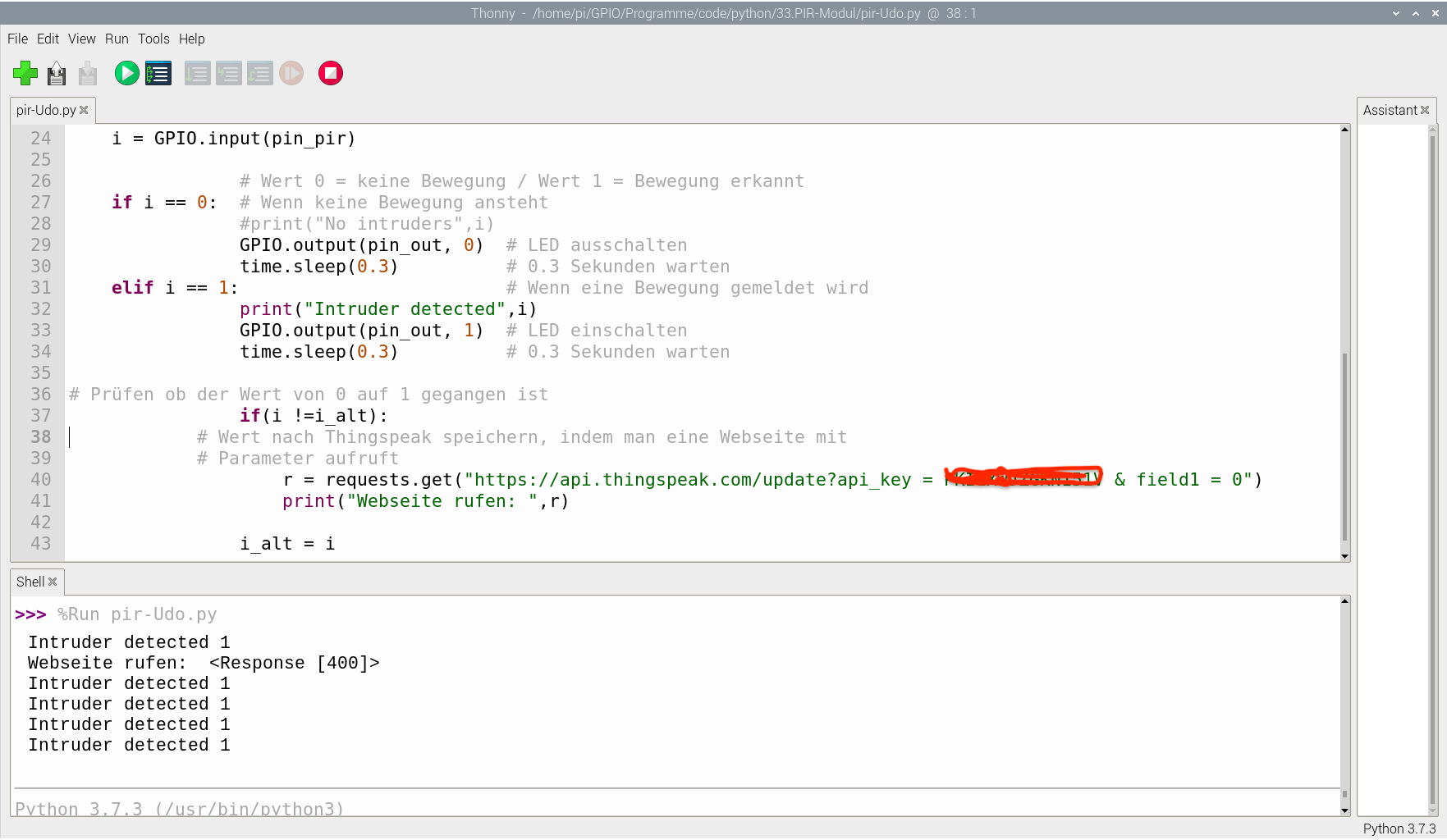Click the editor's vertical scrollbar down arrow

click(x=1344, y=556)
